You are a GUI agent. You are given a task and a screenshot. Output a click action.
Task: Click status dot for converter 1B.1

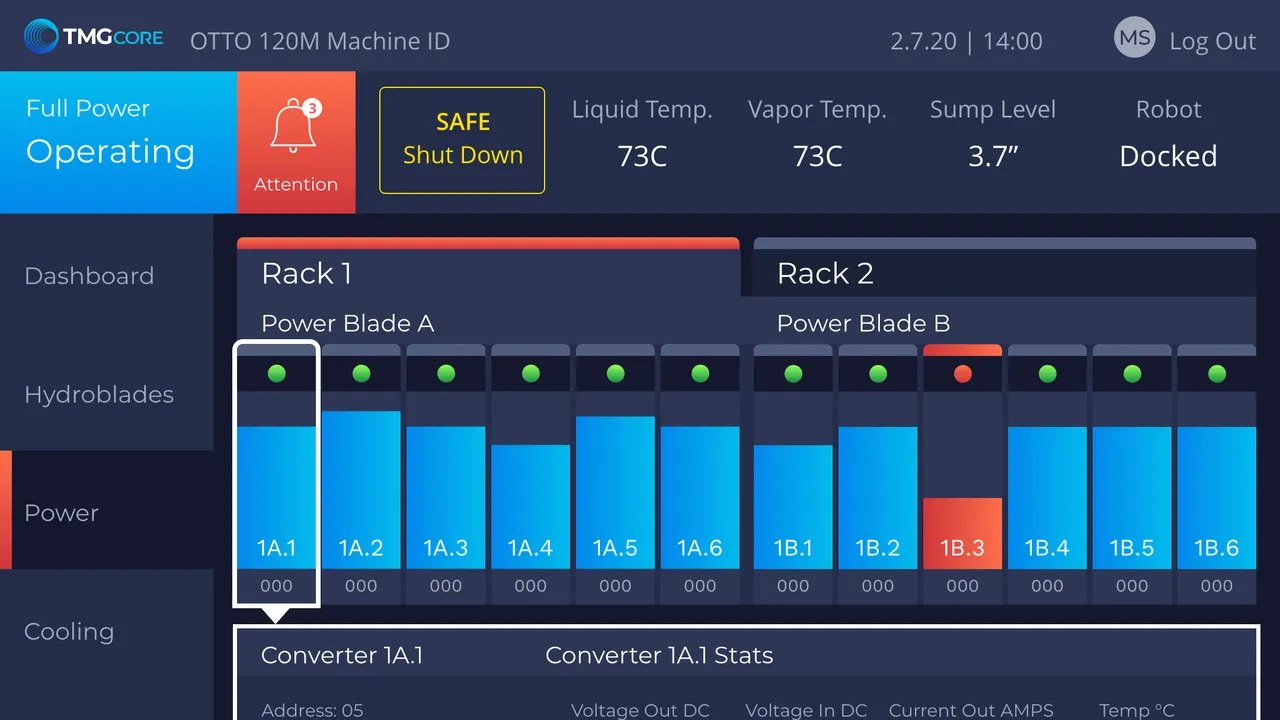[793, 373]
